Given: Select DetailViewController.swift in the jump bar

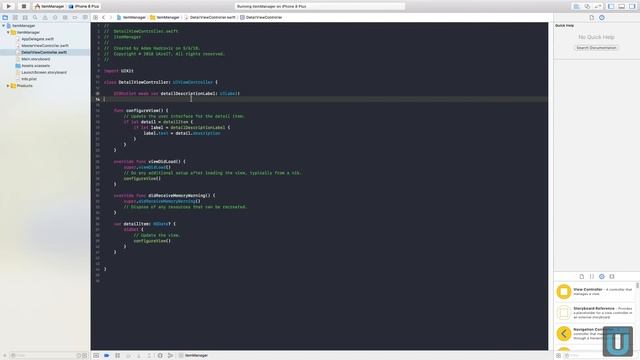Looking at the screenshot, I should 210,18.
